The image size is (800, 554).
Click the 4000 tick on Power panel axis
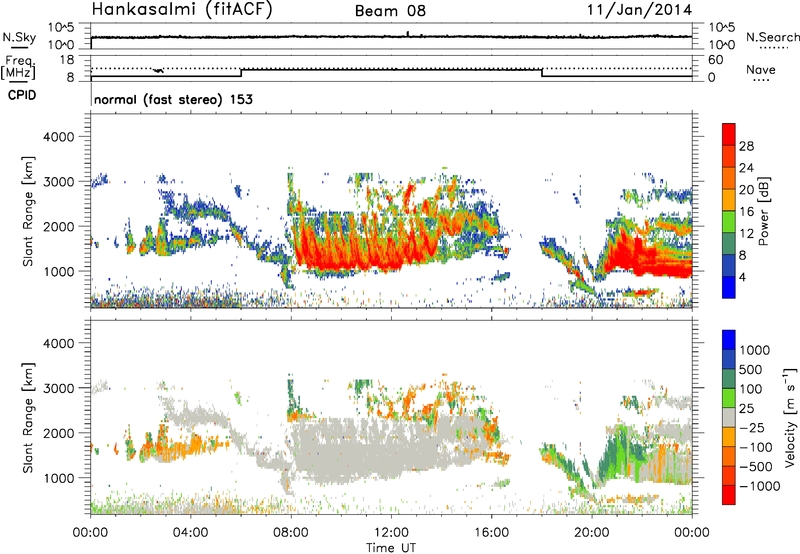59,137
